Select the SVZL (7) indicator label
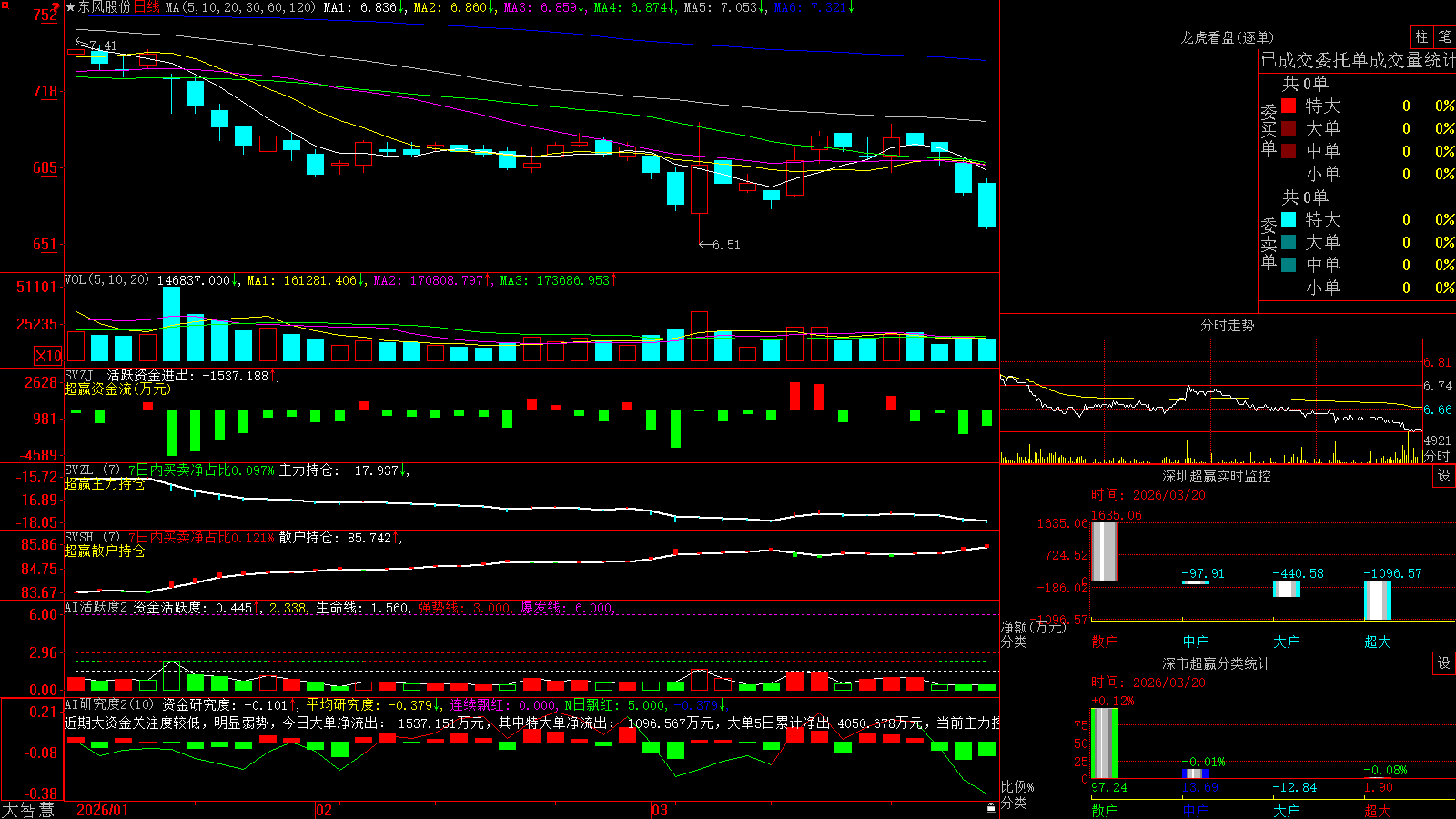The image size is (1456, 819). click(92, 470)
